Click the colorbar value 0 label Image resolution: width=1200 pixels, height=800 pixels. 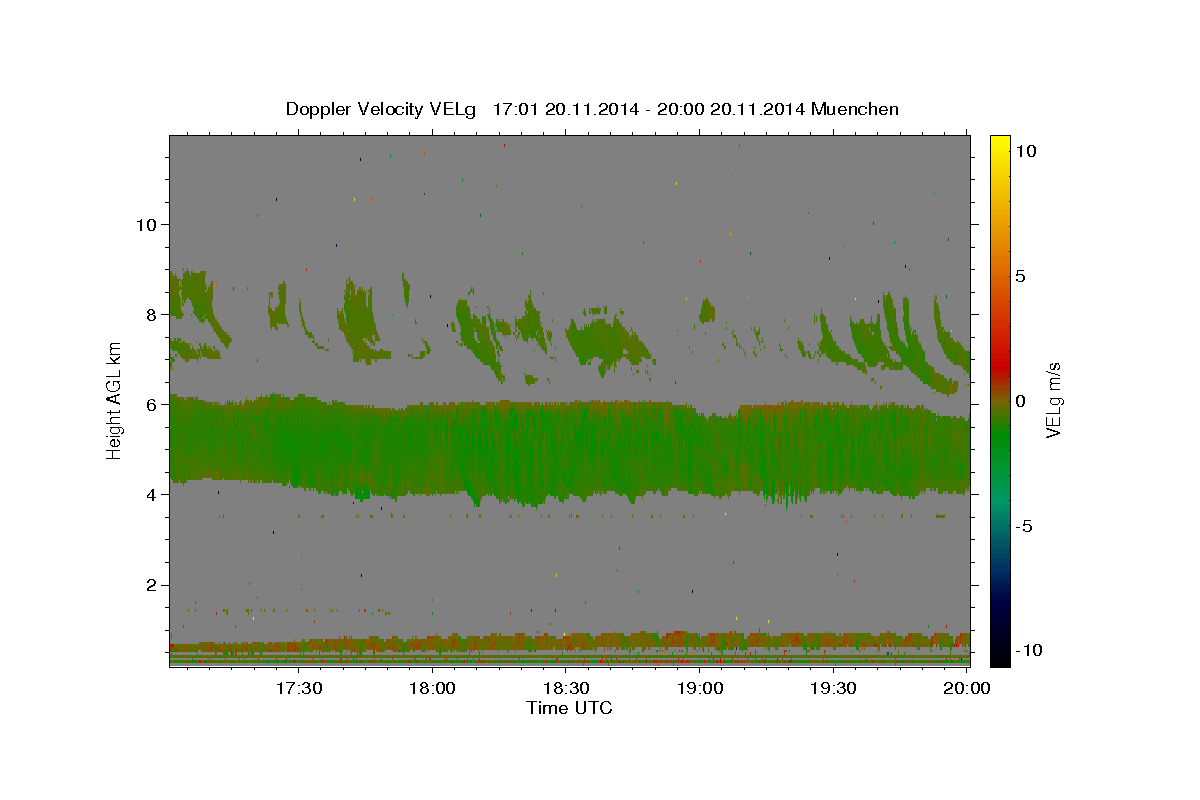point(1021,401)
